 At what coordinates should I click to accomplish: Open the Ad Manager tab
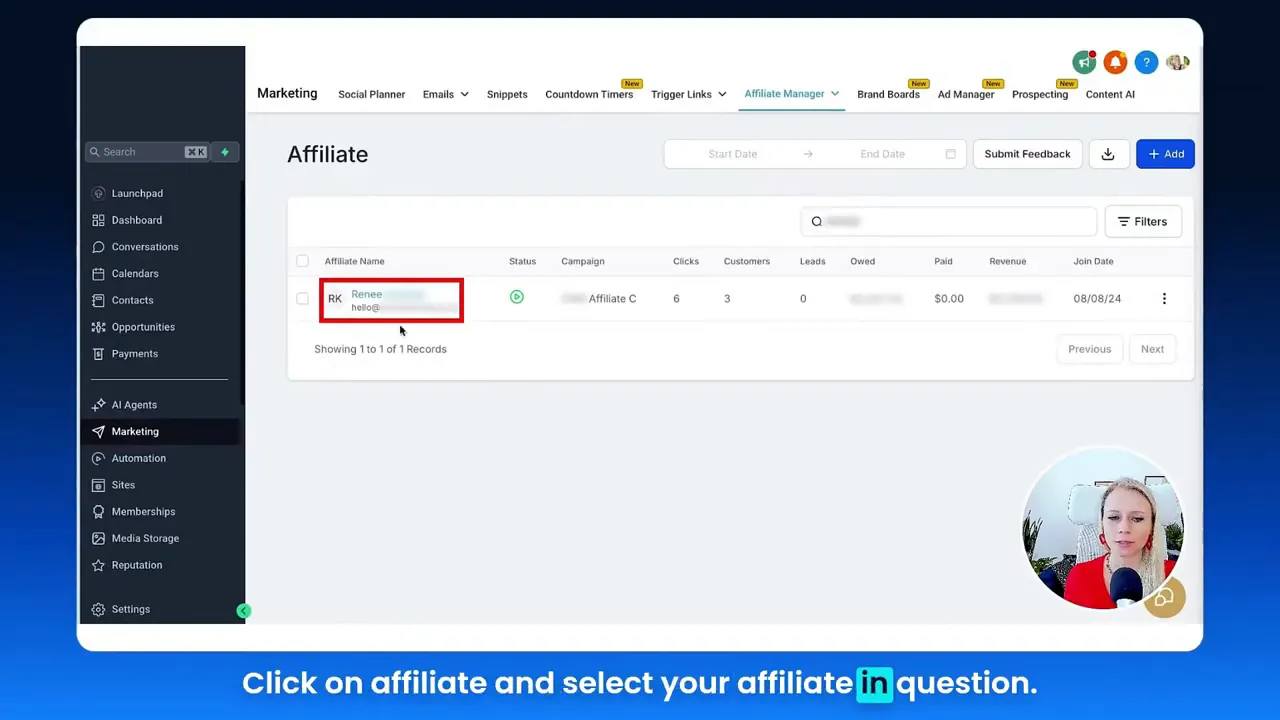tap(966, 94)
